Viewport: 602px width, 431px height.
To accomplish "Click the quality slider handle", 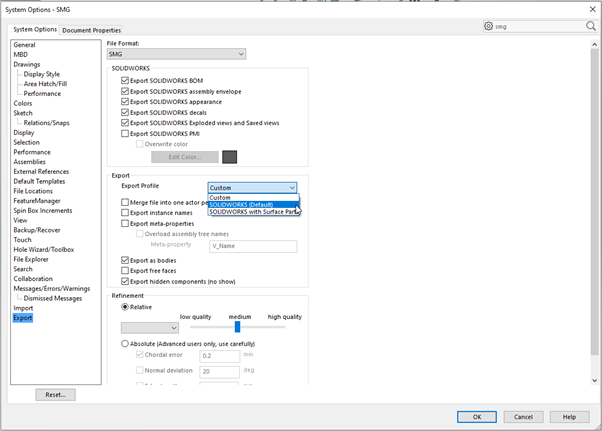I will click(237, 327).
